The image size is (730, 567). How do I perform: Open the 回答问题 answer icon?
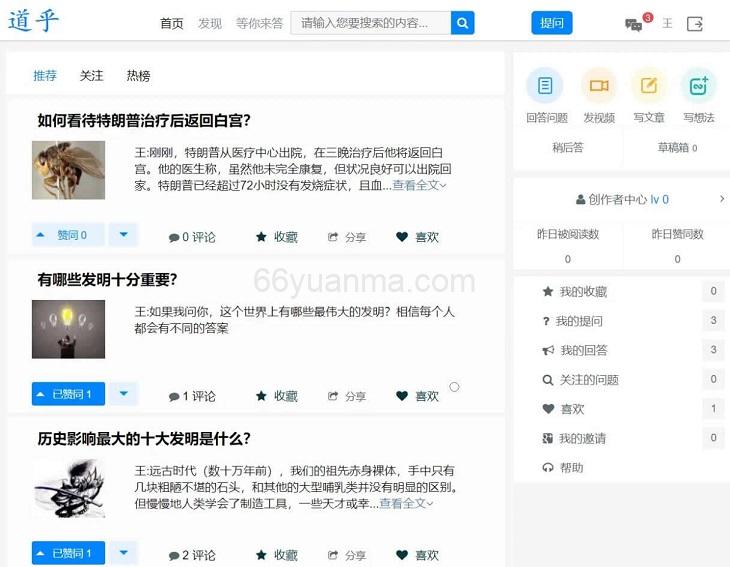click(545, 86)
